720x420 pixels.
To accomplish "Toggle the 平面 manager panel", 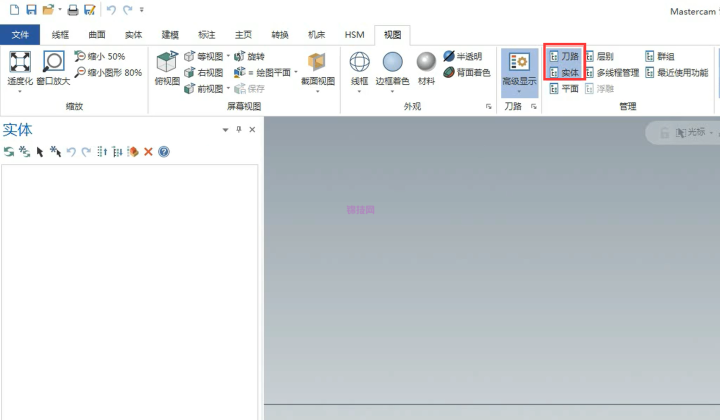I will click(x=564, y=89).
